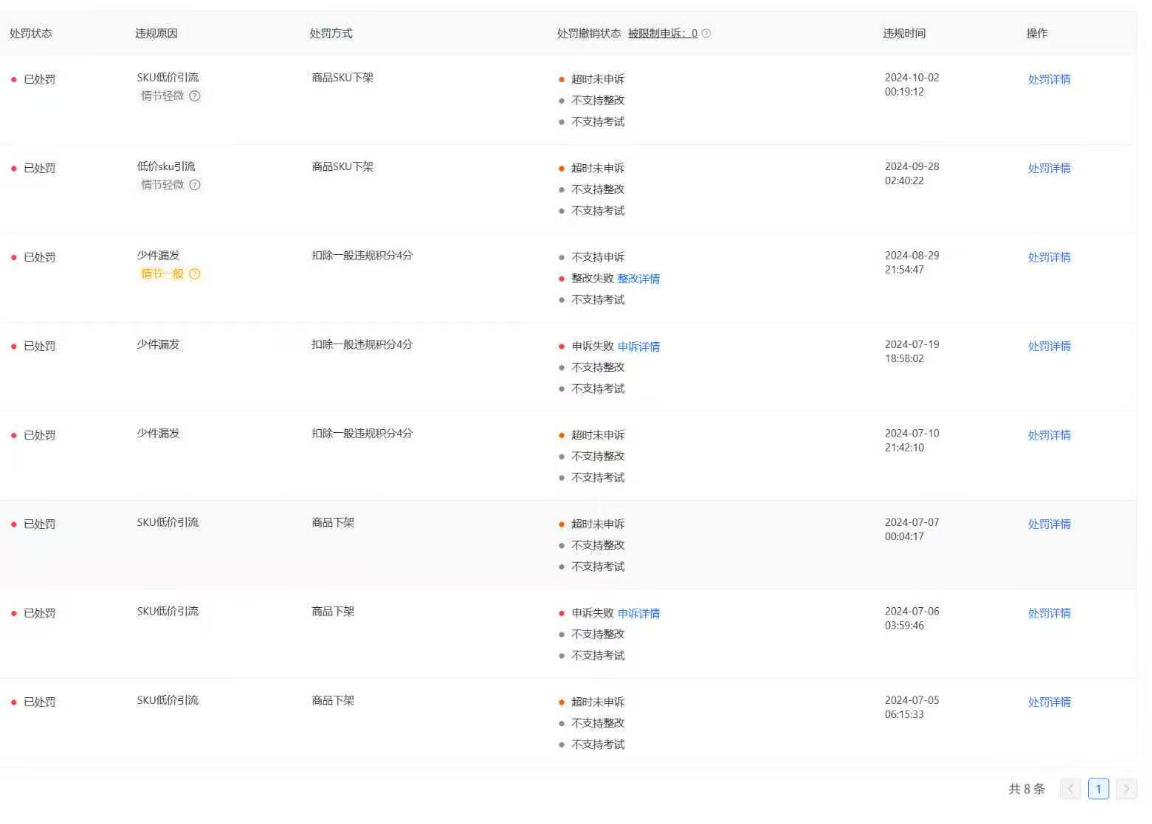The height and width of the screenshot is (824, 1152).
Task: View 处罚详情 for the 2024-08-29 violation
Action: 1049,258
